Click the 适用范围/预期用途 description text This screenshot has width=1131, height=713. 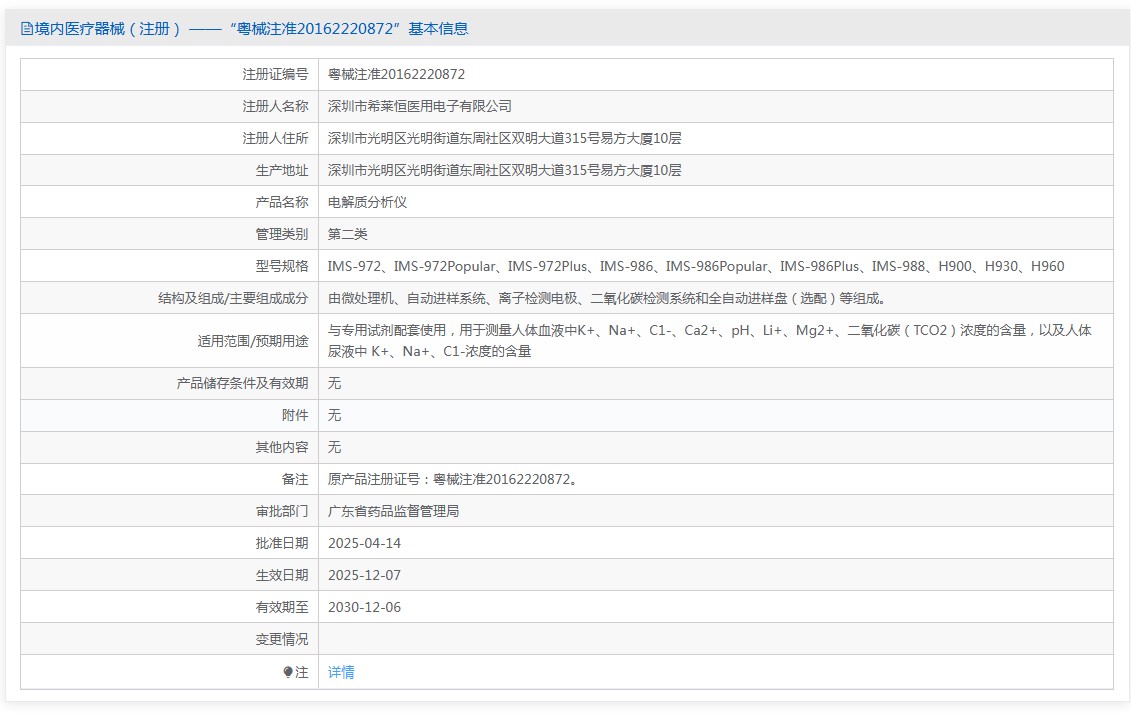[x=709, y=340]
